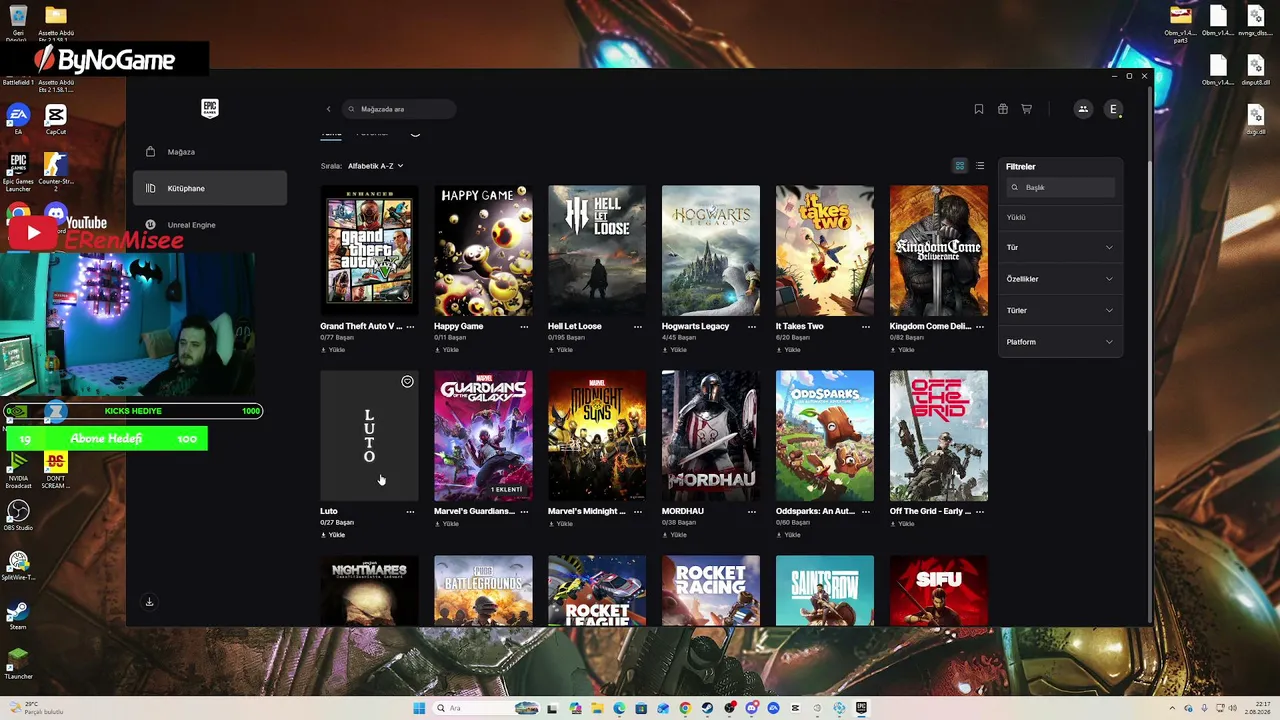This screenshot has height=720, width=1280.
Task: Expand the Özellikler filter section
Action: (1060, 279)
